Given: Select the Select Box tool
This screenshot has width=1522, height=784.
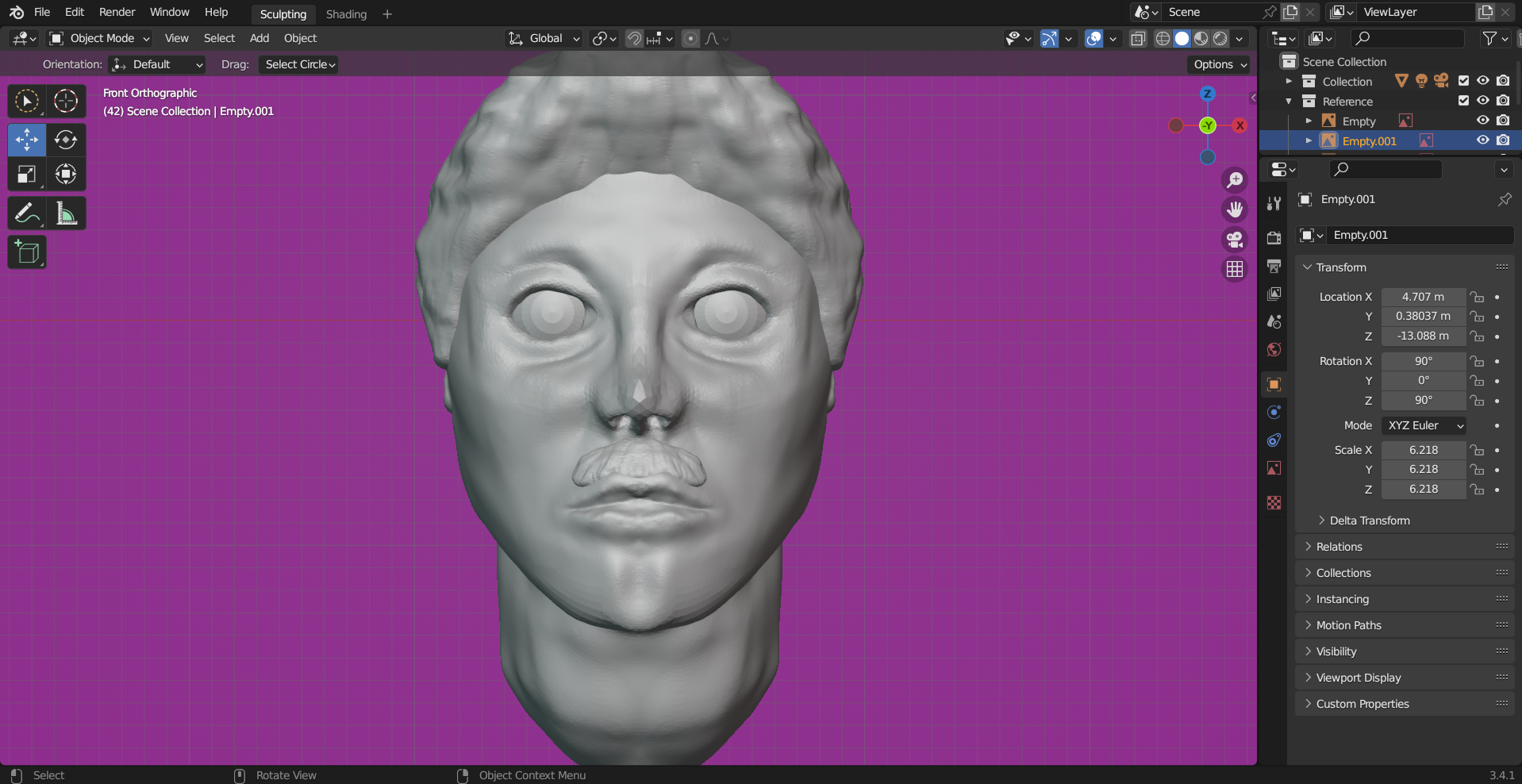Looking at the screenshot, I should pos(27,101).
